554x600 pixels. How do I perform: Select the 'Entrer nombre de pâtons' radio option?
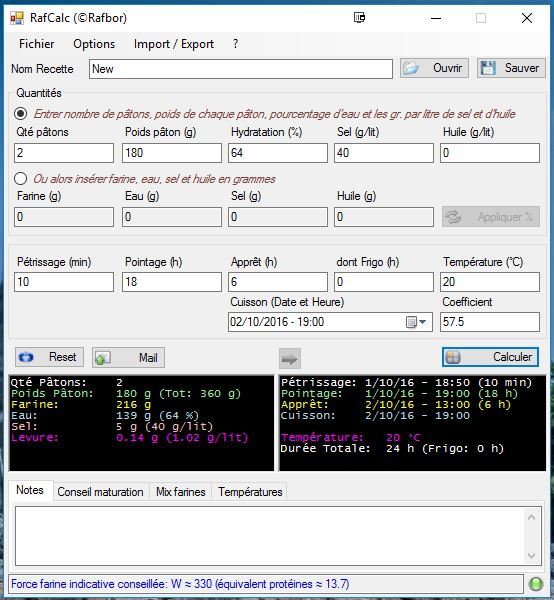(20, 114)
